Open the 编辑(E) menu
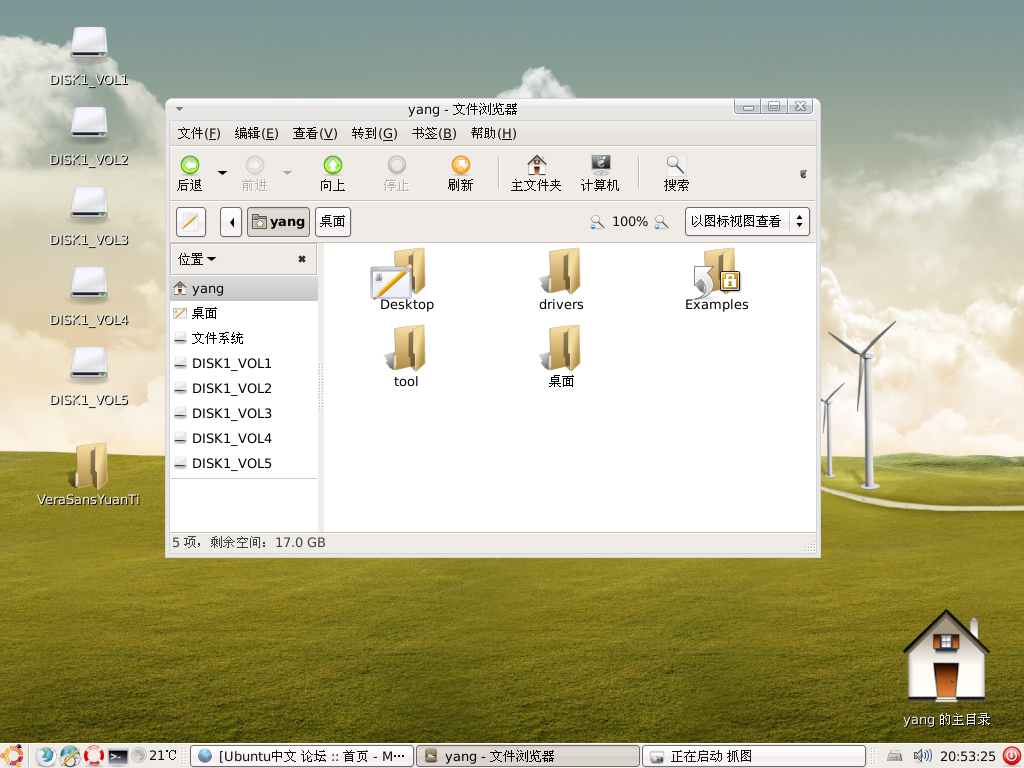 257,133
